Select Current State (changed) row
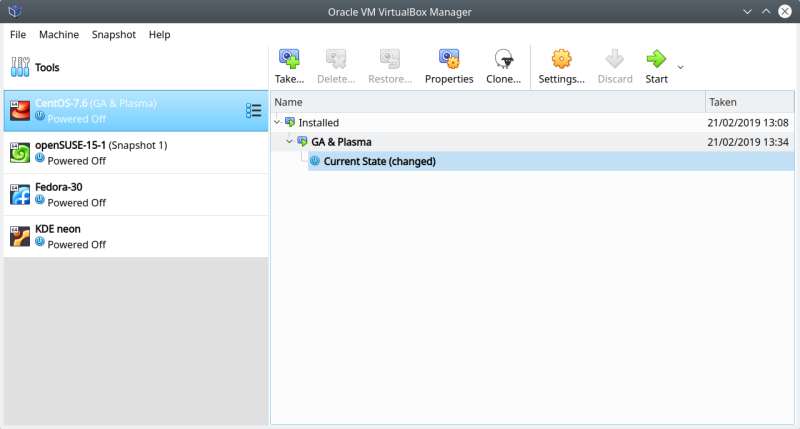This screenshot has height=429, width=800. click(551, 161)
